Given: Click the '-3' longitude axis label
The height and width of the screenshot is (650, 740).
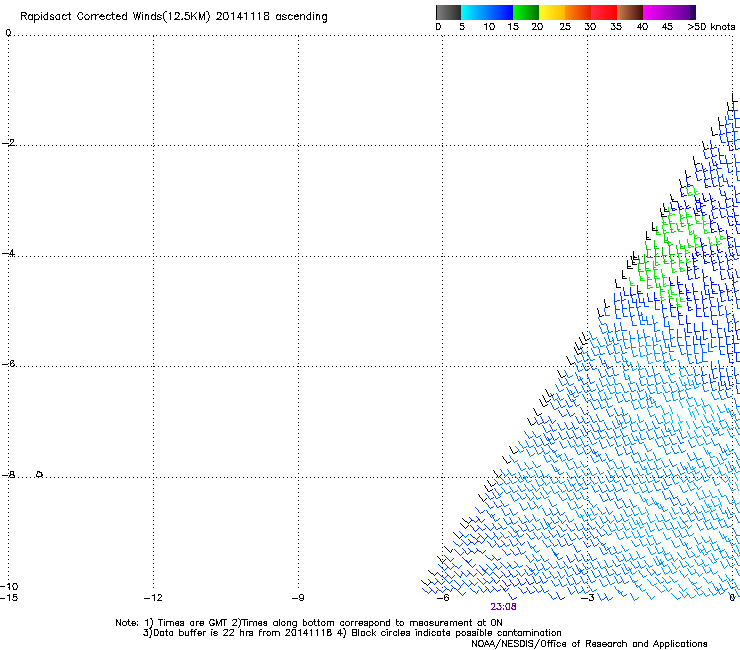Looking at the screenshot, I should pos(588,598).
